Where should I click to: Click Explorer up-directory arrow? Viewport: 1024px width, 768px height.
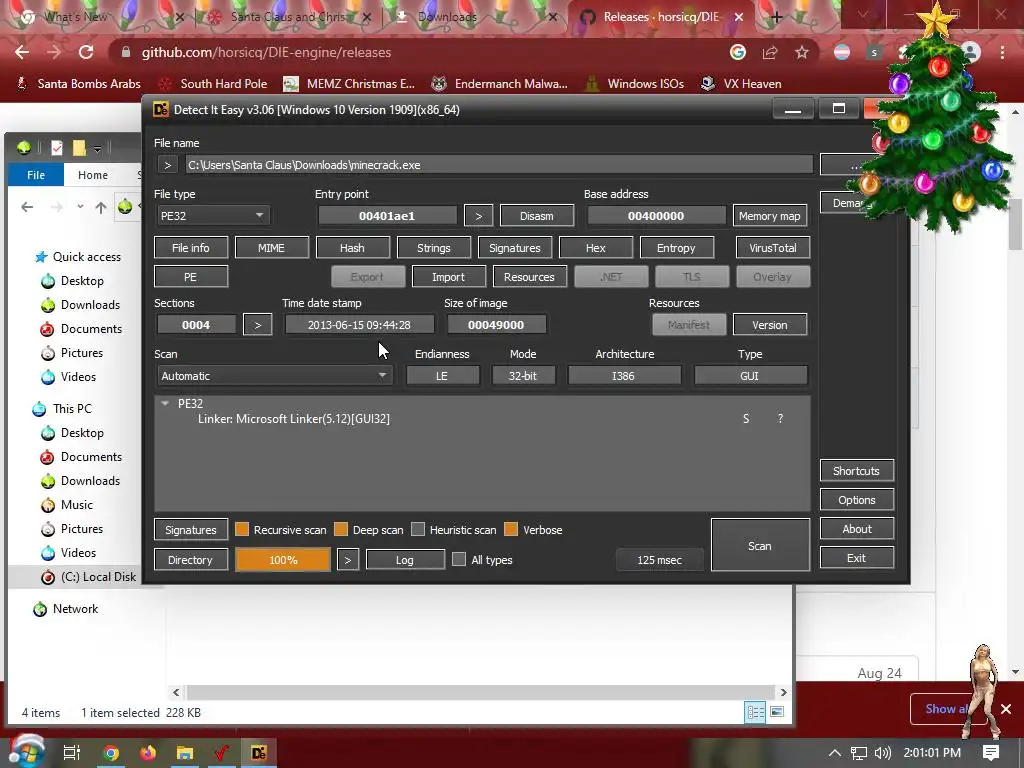[101, 208]
